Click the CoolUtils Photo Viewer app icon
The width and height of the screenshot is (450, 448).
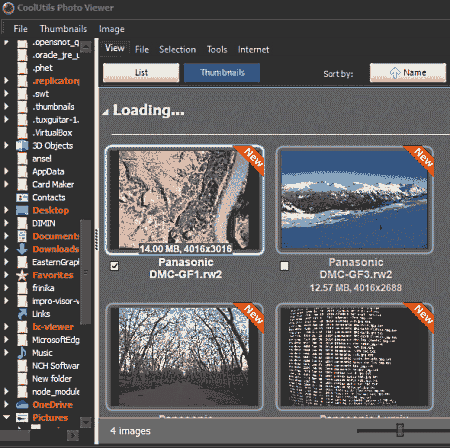point(8,8)
